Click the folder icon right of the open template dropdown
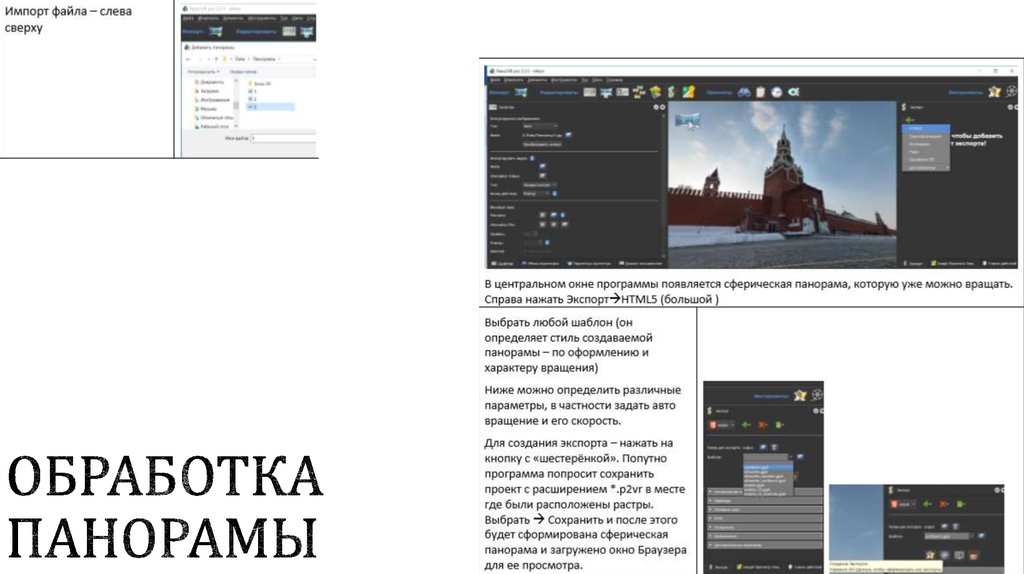 (x=800, y=457)
